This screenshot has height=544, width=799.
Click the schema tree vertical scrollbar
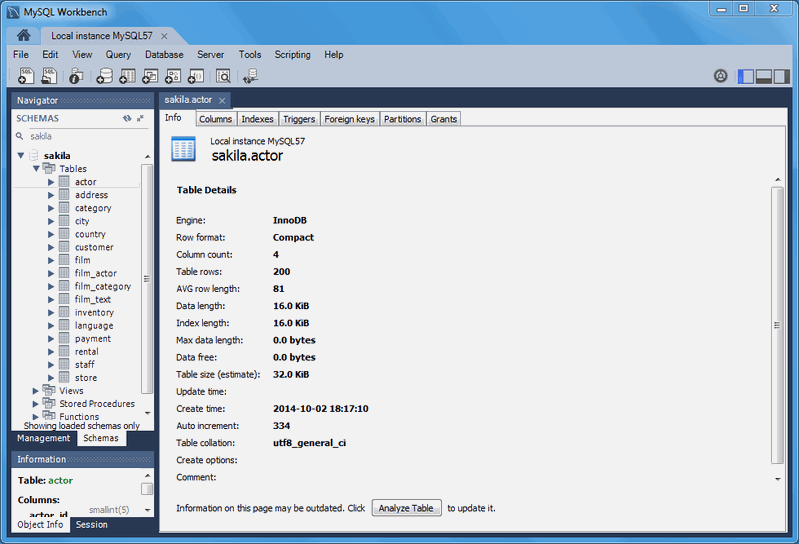(147, 279)
